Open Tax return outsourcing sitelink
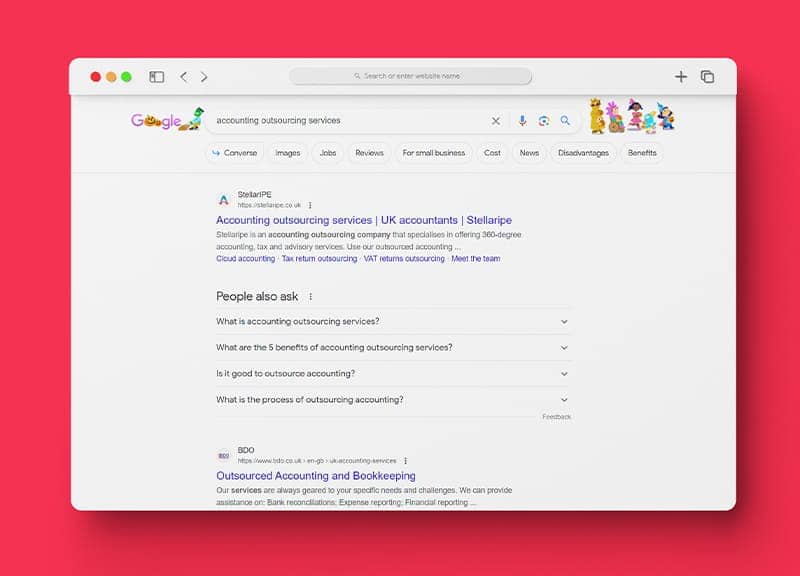The height and width of the screenshot is (576, 800). (319, 259)
